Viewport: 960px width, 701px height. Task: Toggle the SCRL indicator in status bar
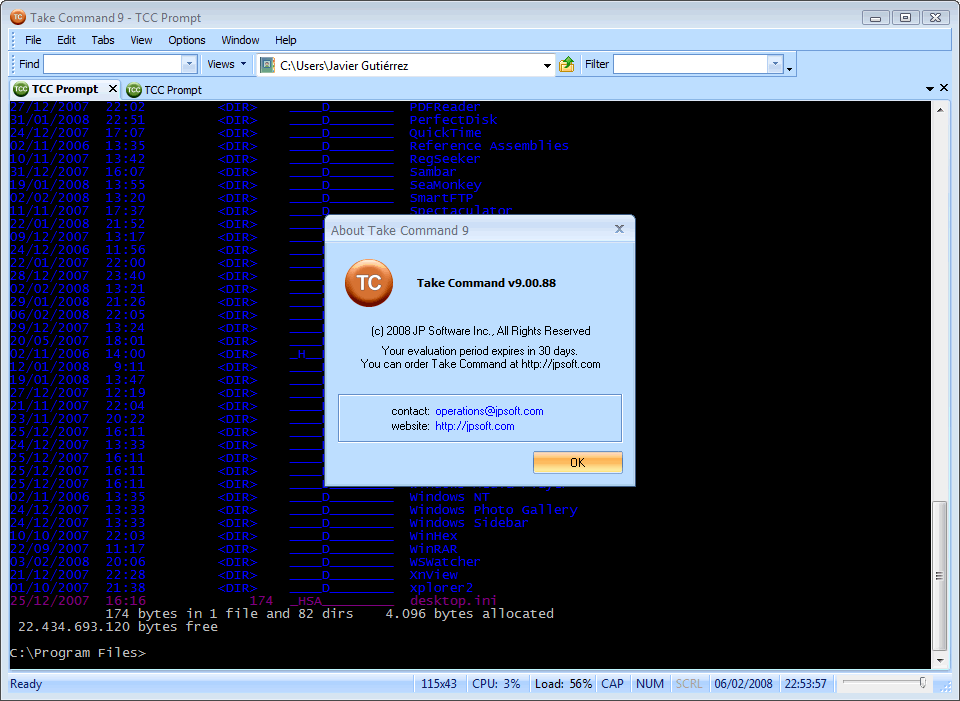(x=689, y=684)
